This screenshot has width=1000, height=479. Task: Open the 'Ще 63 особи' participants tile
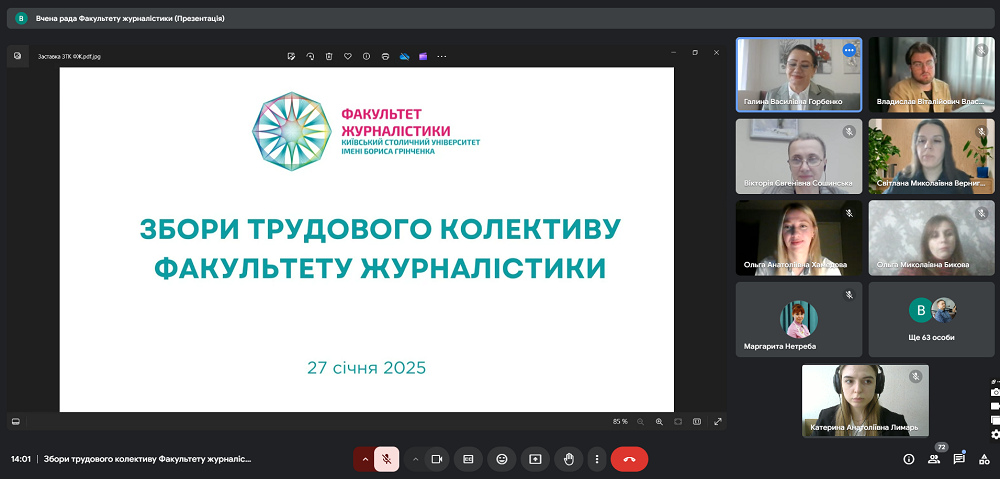[931, 319]
